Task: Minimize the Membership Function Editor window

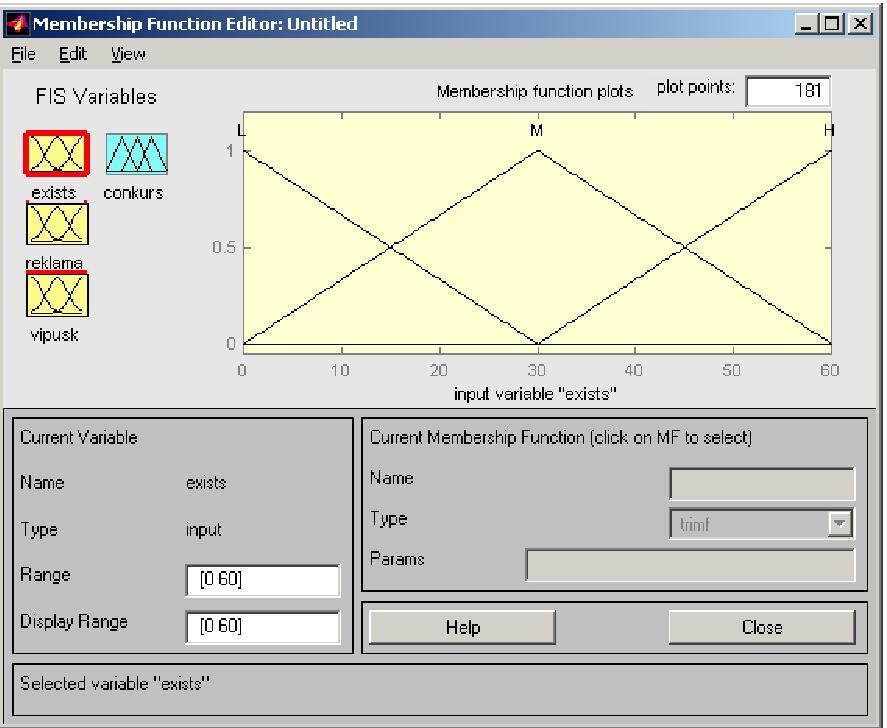Action: 807,24
